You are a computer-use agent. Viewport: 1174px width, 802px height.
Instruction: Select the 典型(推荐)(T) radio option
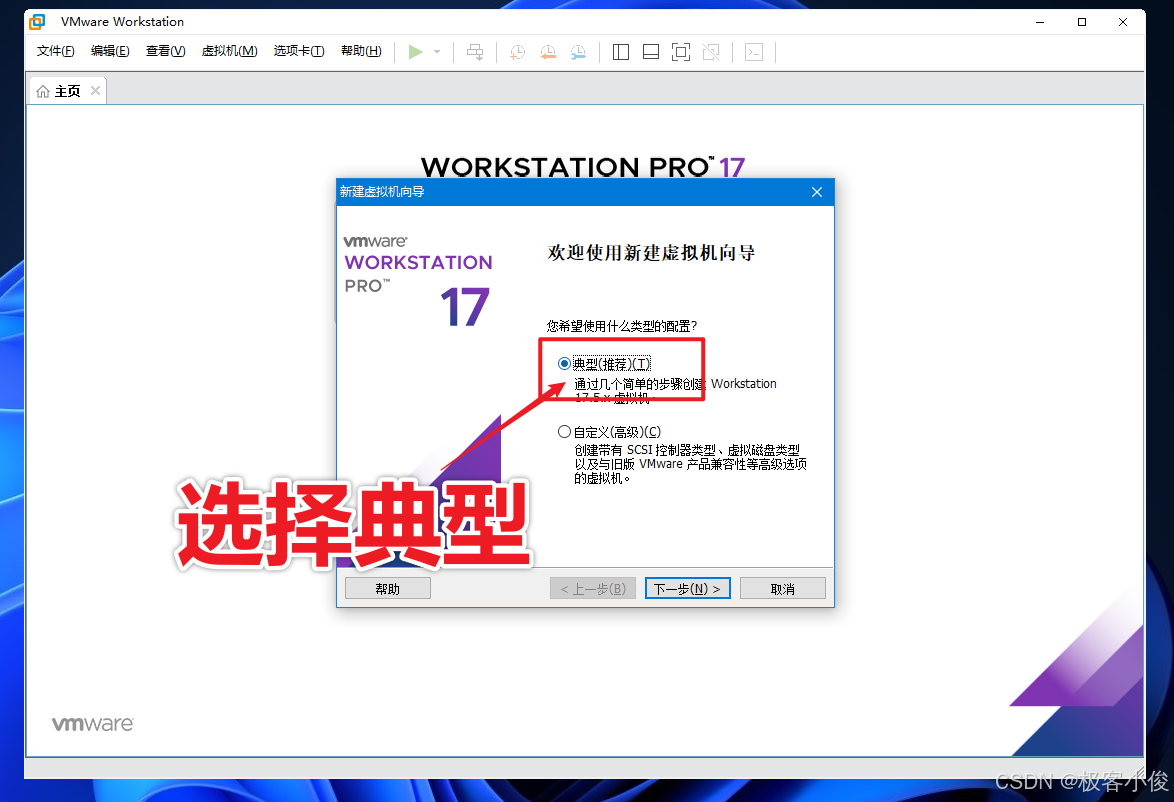pos(564,364)
